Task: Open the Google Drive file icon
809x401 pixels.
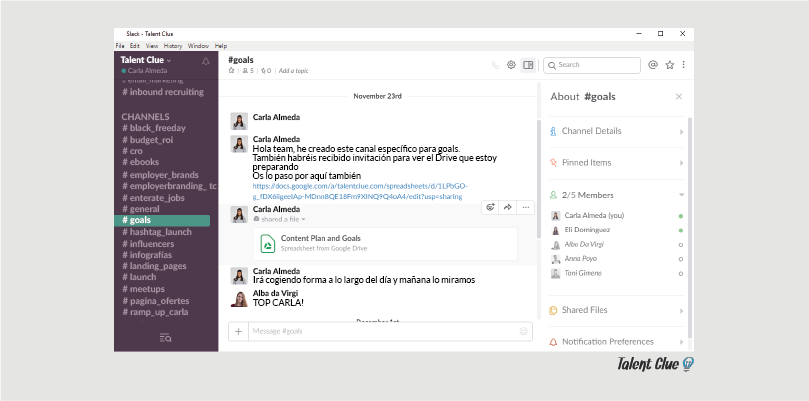Action: pyautogui.click(x=268, y=244)
